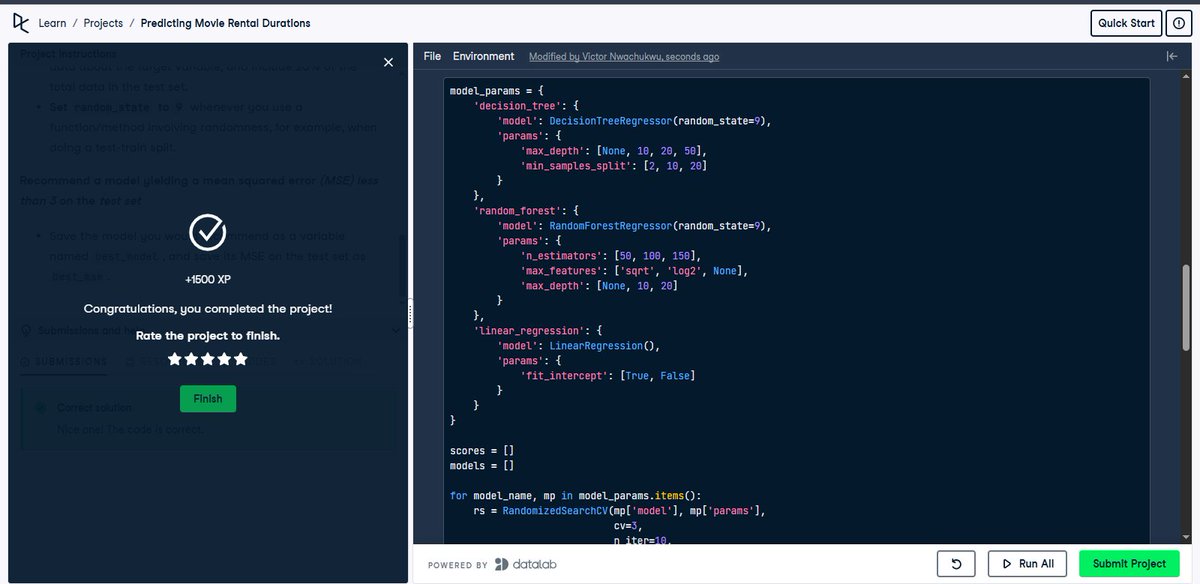Rate the project two stars
Image resolution: width=1200 pixels, height=584 pixels.
tap(191, 359)
